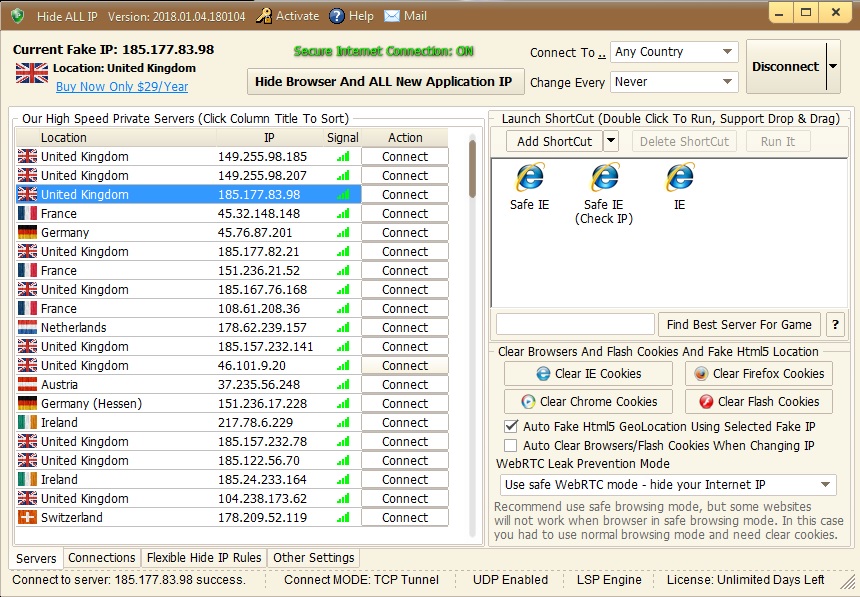Click the Chrome icon on Clear Chrome Cookies

click(x=528, y=402)
